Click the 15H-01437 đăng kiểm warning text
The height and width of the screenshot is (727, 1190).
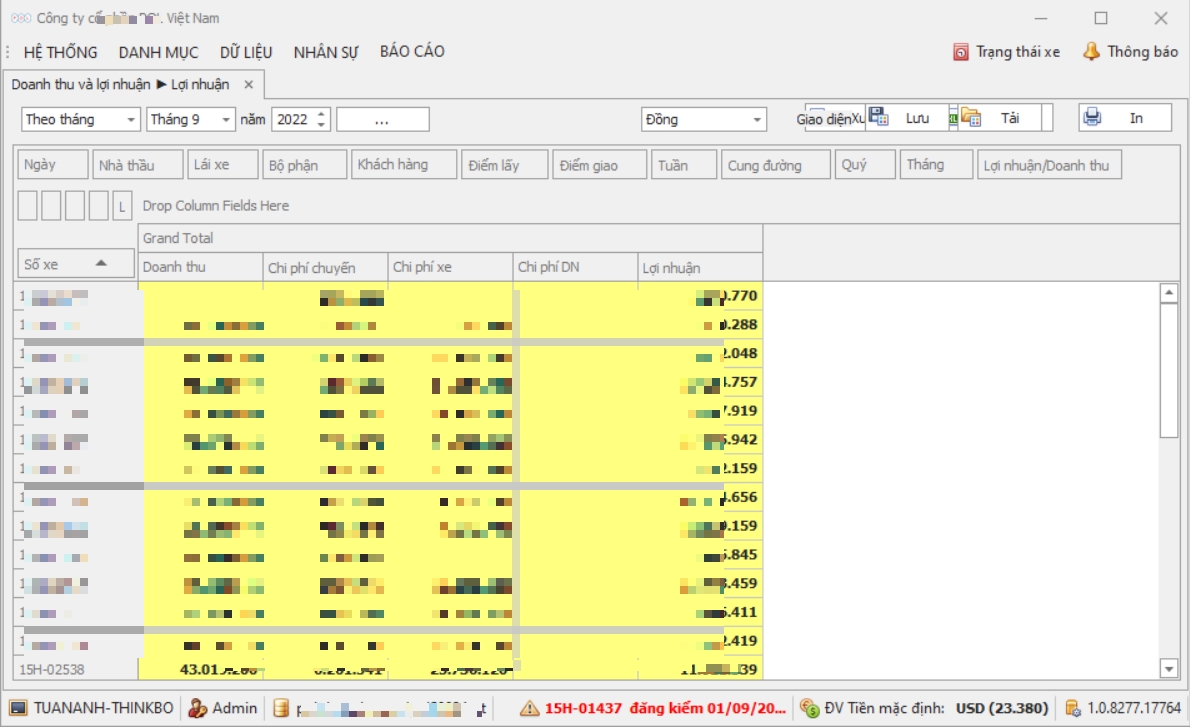coord(665,708)
